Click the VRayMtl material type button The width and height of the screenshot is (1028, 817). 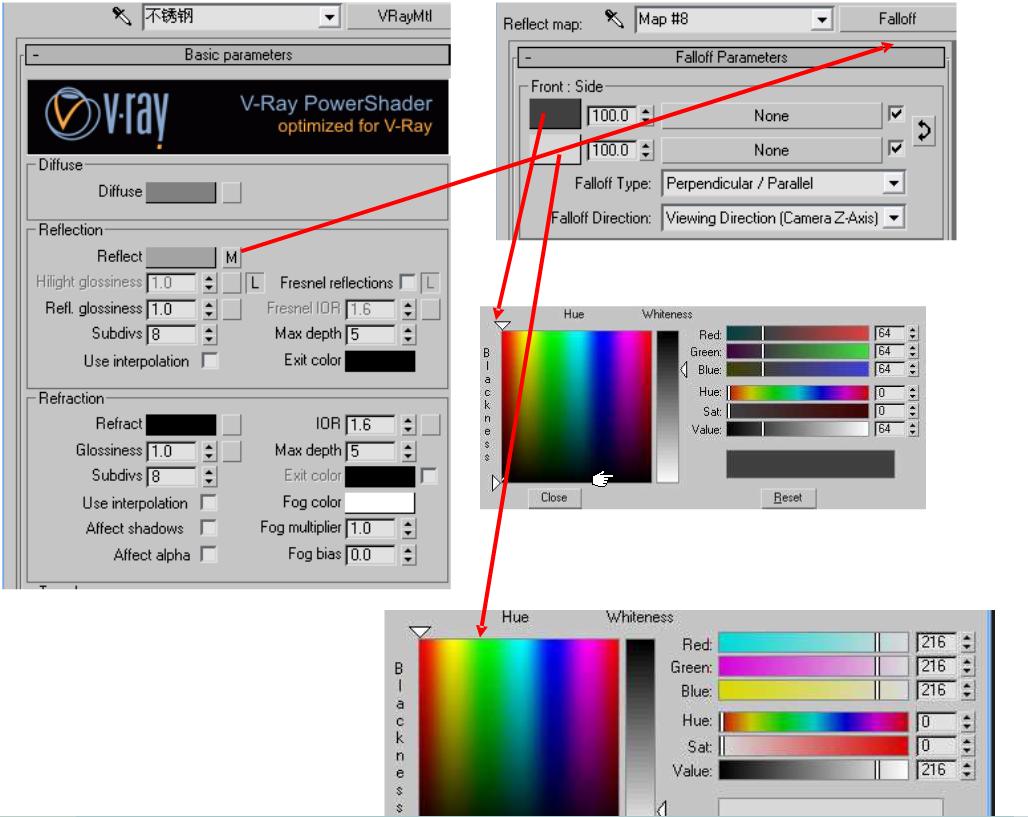[x=399, y=16]
